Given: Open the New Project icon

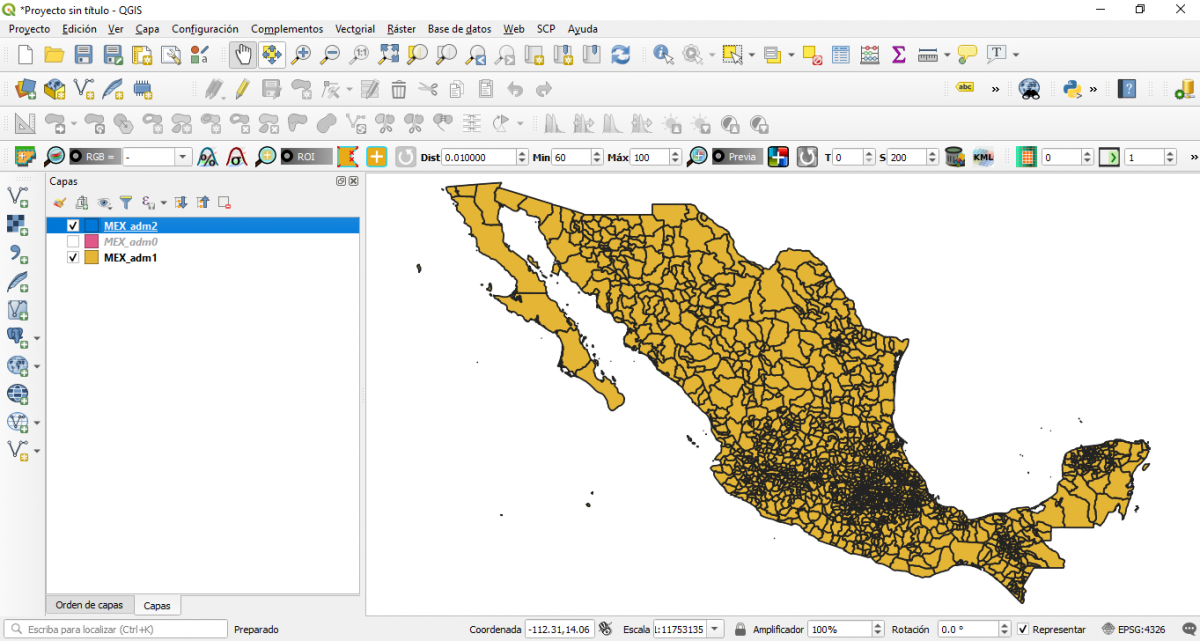Looking at the screenshot, I should click(23, 55).
